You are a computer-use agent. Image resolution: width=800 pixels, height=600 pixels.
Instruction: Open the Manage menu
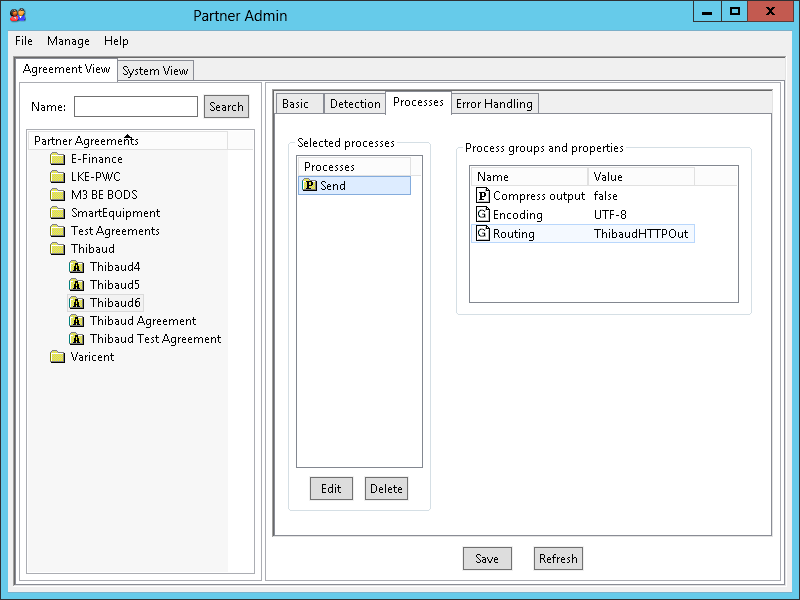[x=68, y=41]
